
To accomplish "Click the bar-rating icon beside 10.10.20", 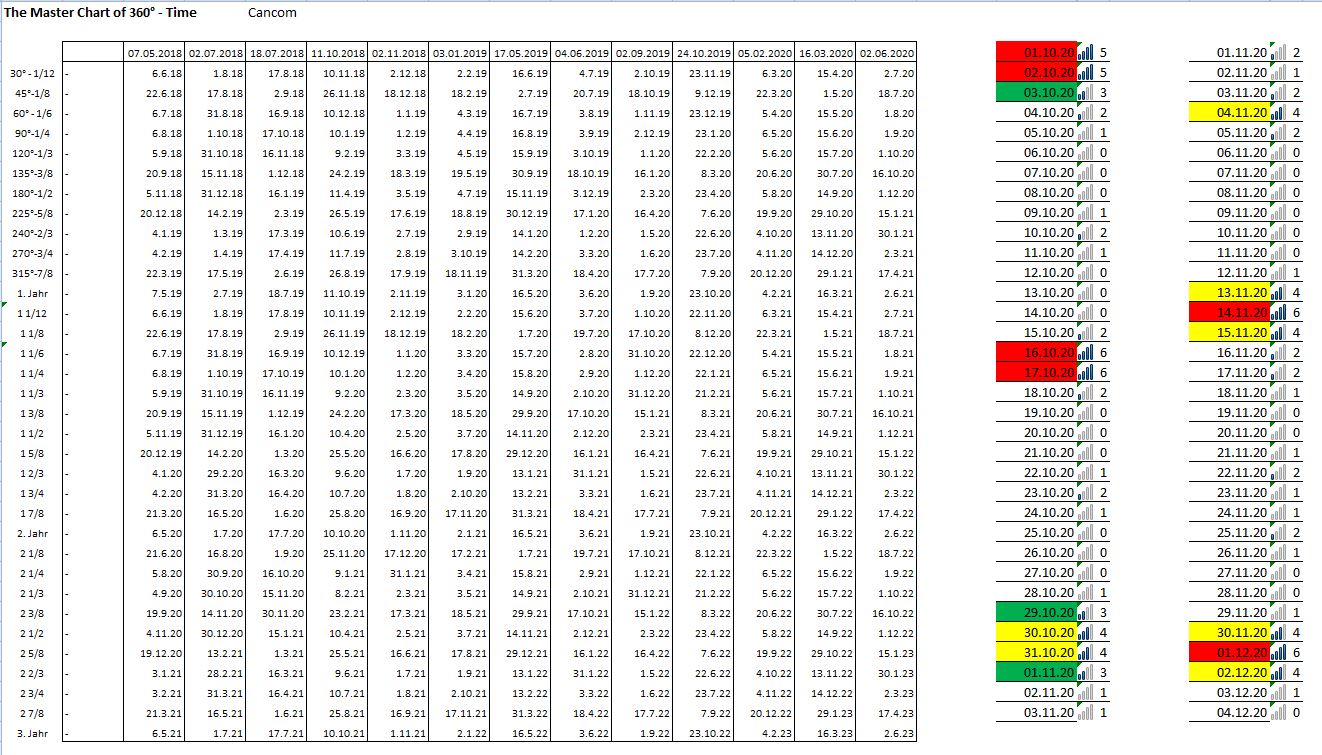I will [1087, 233].
